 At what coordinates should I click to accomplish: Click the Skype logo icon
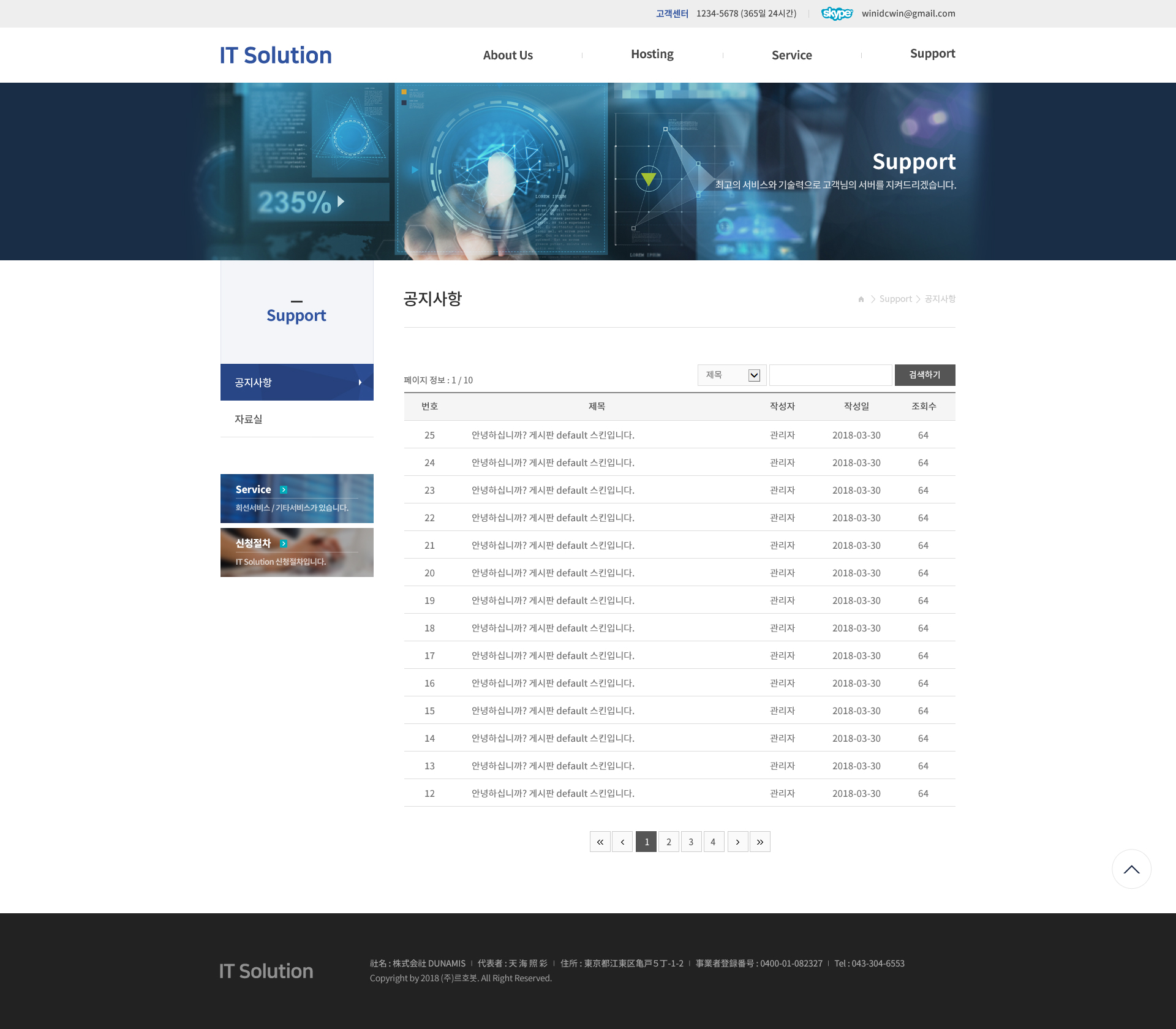point(837,13)
